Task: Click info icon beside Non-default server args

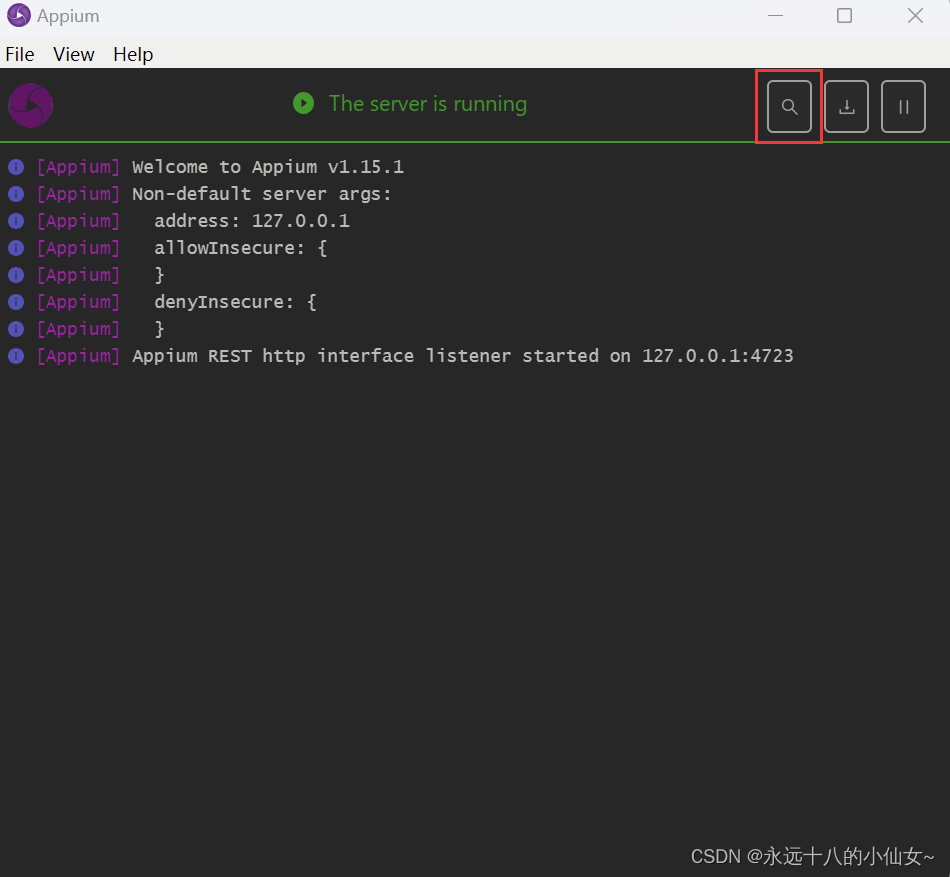Action: tap(16, 194)
